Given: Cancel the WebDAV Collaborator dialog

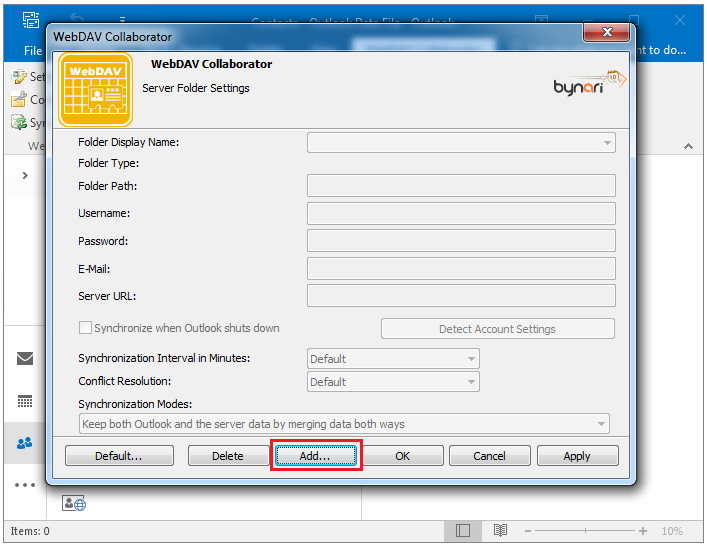Looking at the screenshot, I should coord(489,455).
